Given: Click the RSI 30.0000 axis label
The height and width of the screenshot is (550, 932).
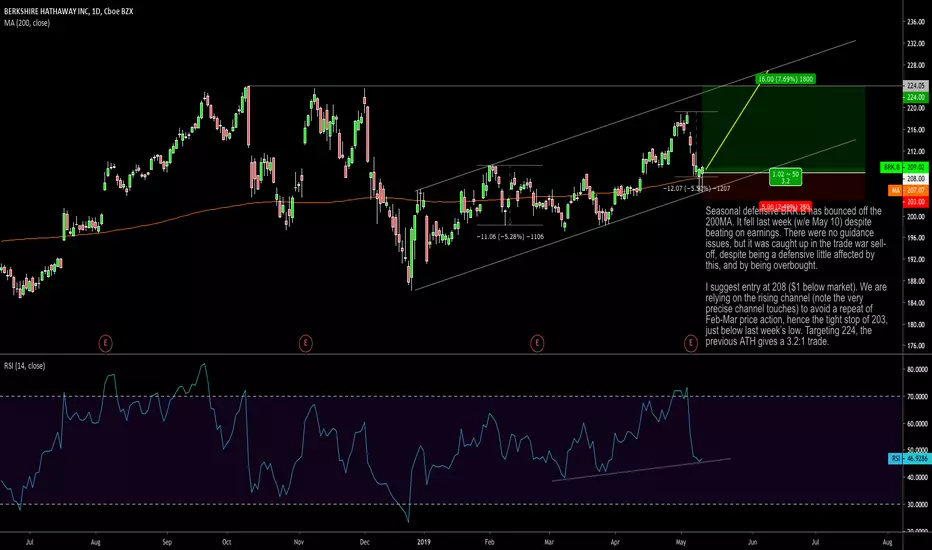Looking at the screenshot, I should coord(917,504).
